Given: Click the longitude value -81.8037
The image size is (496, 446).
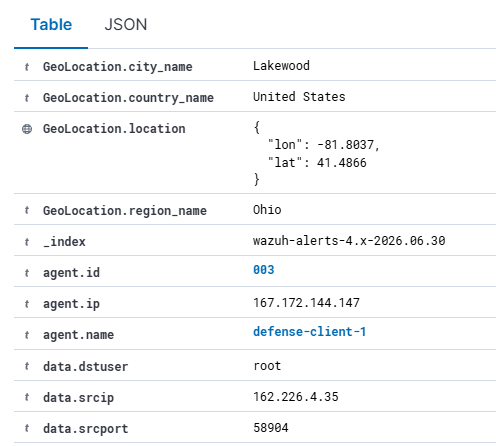Looking at the screenshot, I should coord(345,145).
